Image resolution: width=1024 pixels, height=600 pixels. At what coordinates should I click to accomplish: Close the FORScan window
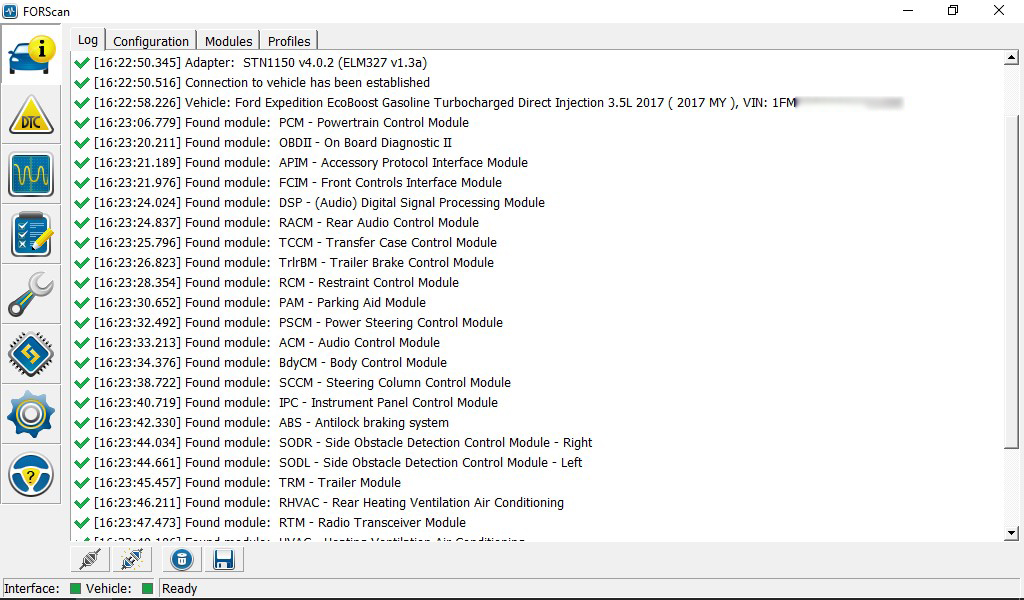(x=999, y=10)
